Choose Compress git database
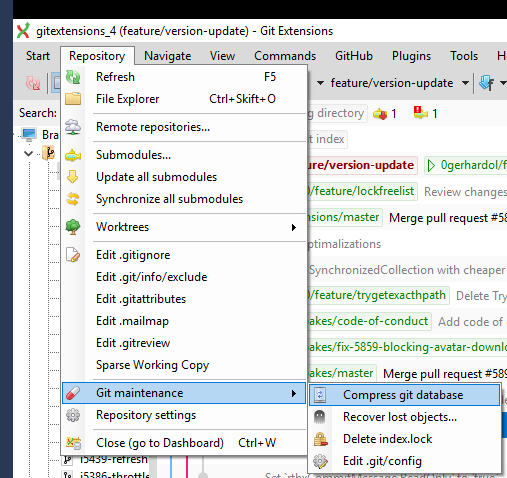 click(x=405, y=395)
